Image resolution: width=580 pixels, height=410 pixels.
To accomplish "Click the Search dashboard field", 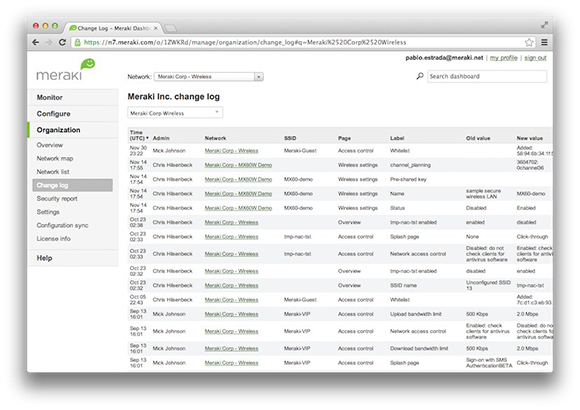I will click(487, 76).
